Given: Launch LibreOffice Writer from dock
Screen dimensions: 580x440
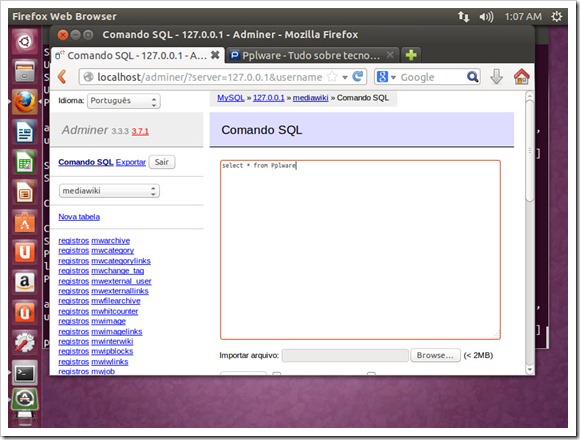Looking at the screenshot, I should 25,132.
